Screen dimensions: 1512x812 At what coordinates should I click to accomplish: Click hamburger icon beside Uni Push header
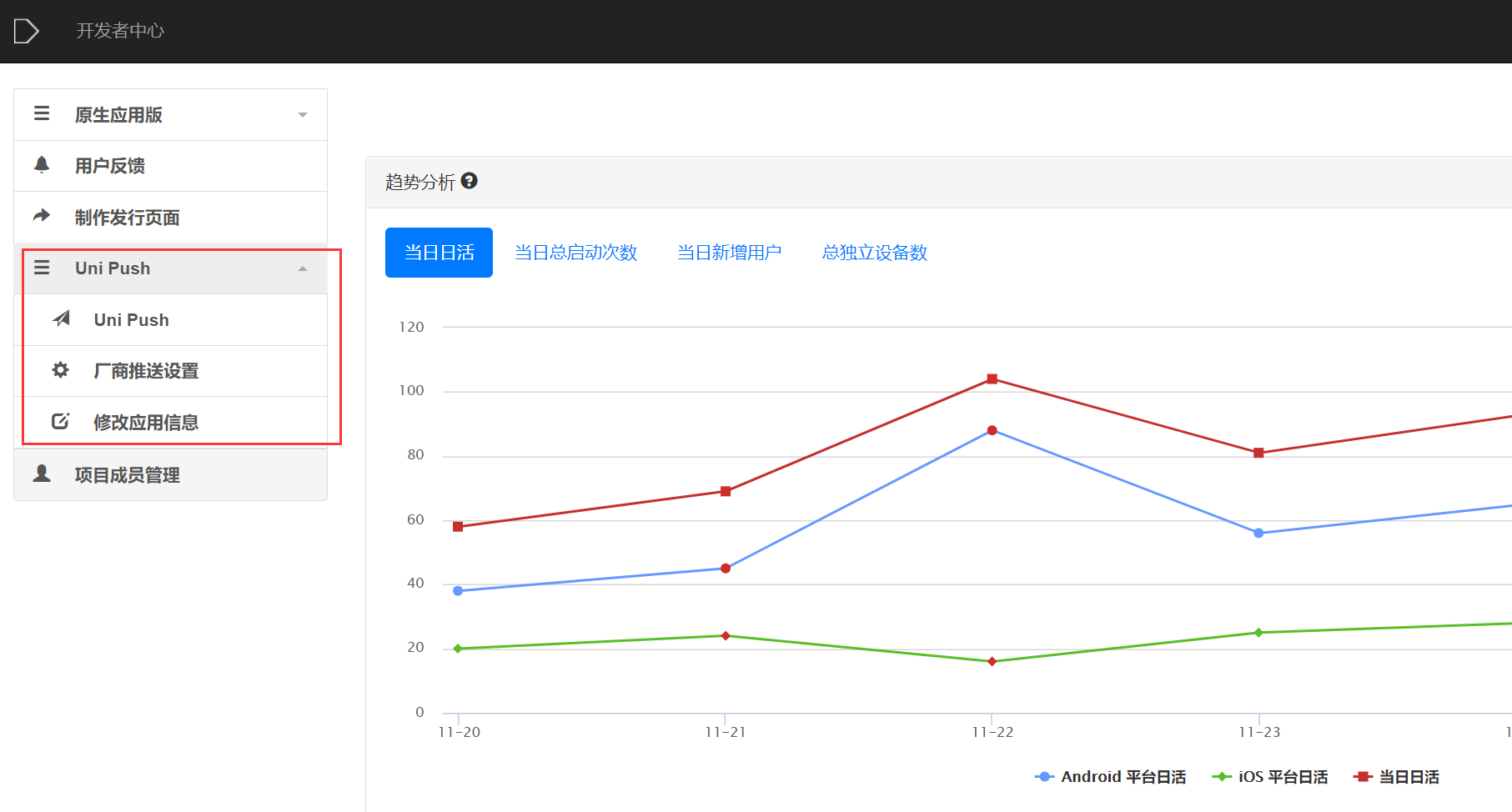[x=42, y=268]
